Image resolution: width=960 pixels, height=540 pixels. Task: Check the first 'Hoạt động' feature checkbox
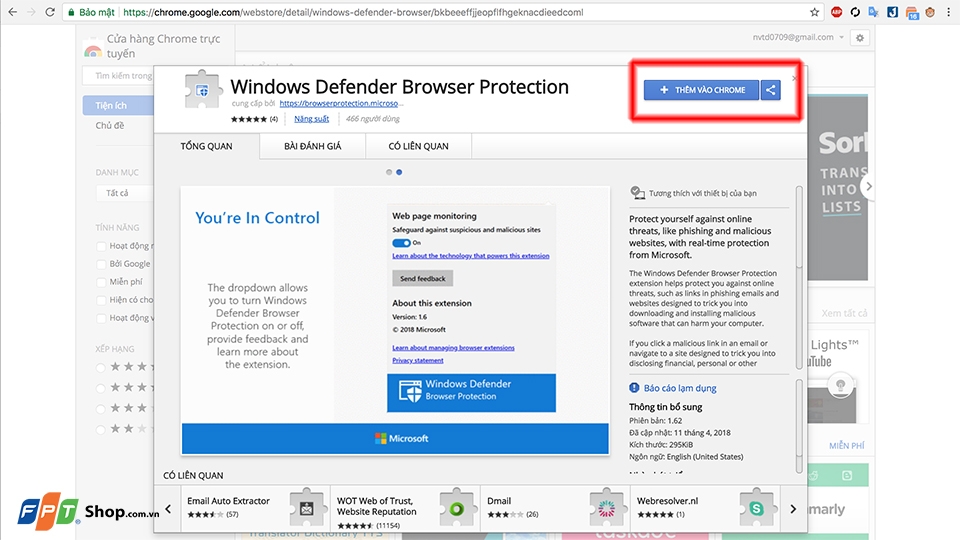pyautogui.click(x=101, y=246)
